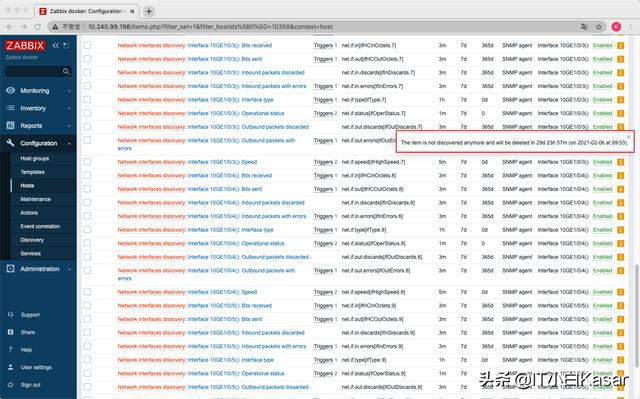This screenshot has height=399, width=640.
Task: Open the Maintenance submenu item
Action: (36, 199)
